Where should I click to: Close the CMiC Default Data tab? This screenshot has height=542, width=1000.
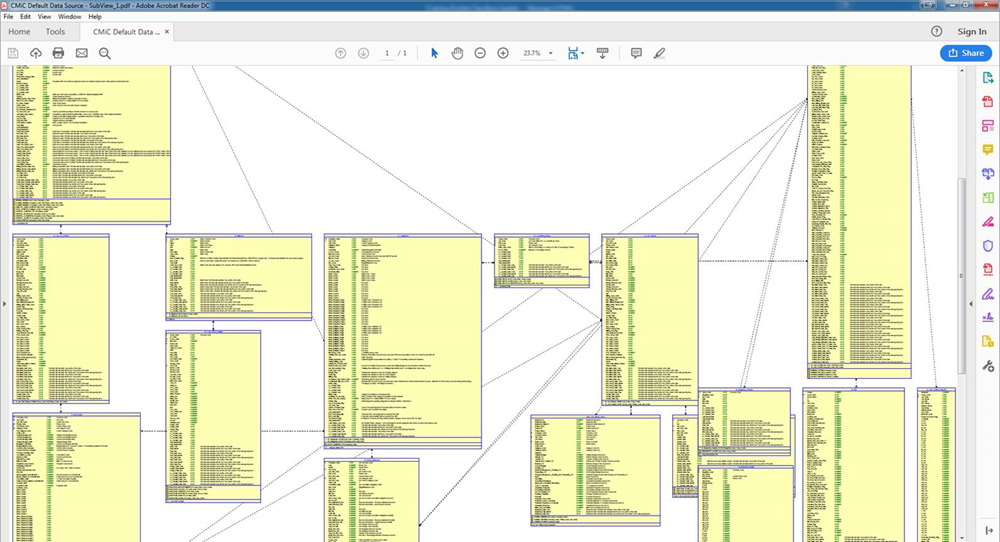[167, 32]
